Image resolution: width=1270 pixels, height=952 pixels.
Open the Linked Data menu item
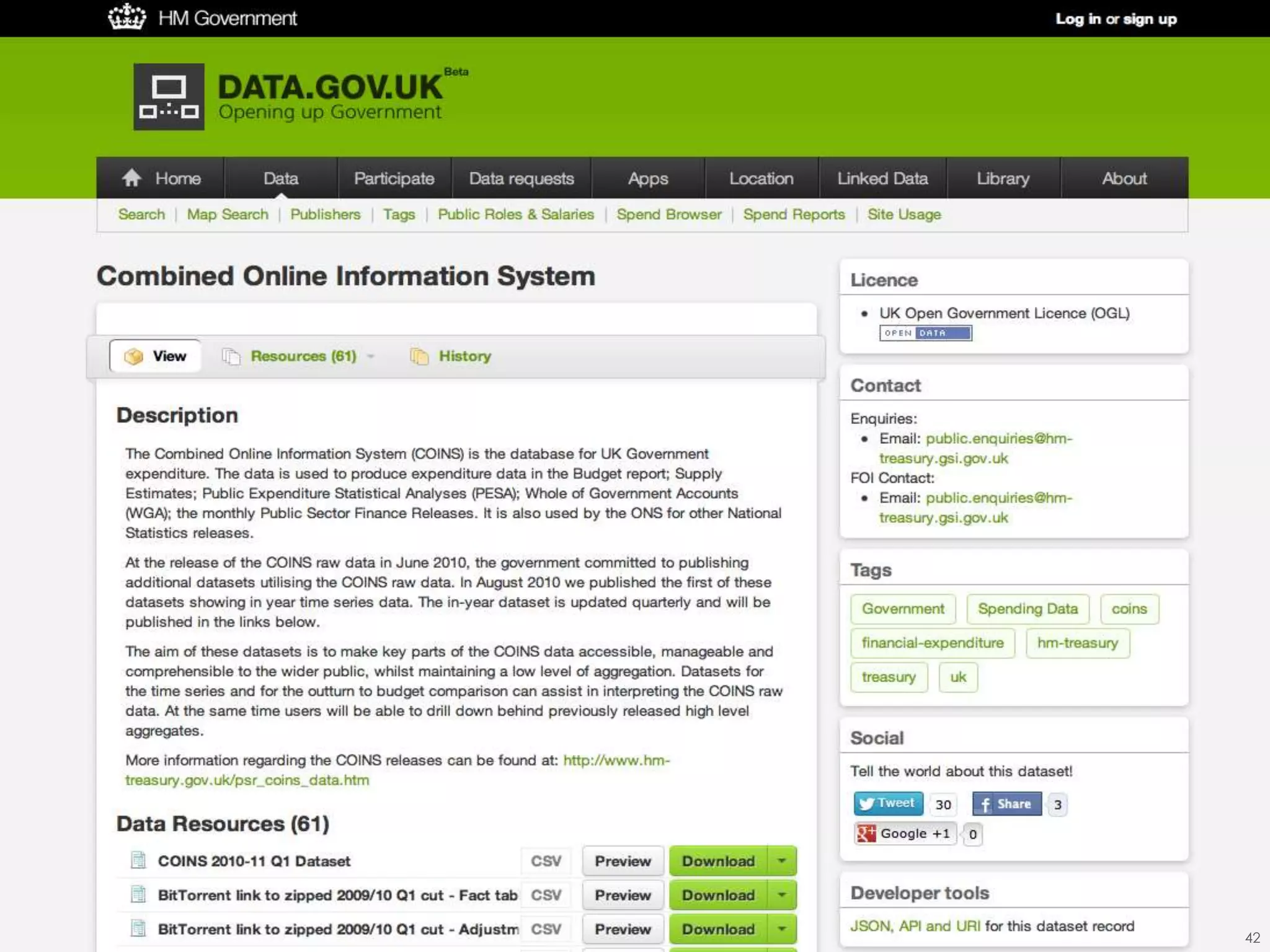[882, 178]
